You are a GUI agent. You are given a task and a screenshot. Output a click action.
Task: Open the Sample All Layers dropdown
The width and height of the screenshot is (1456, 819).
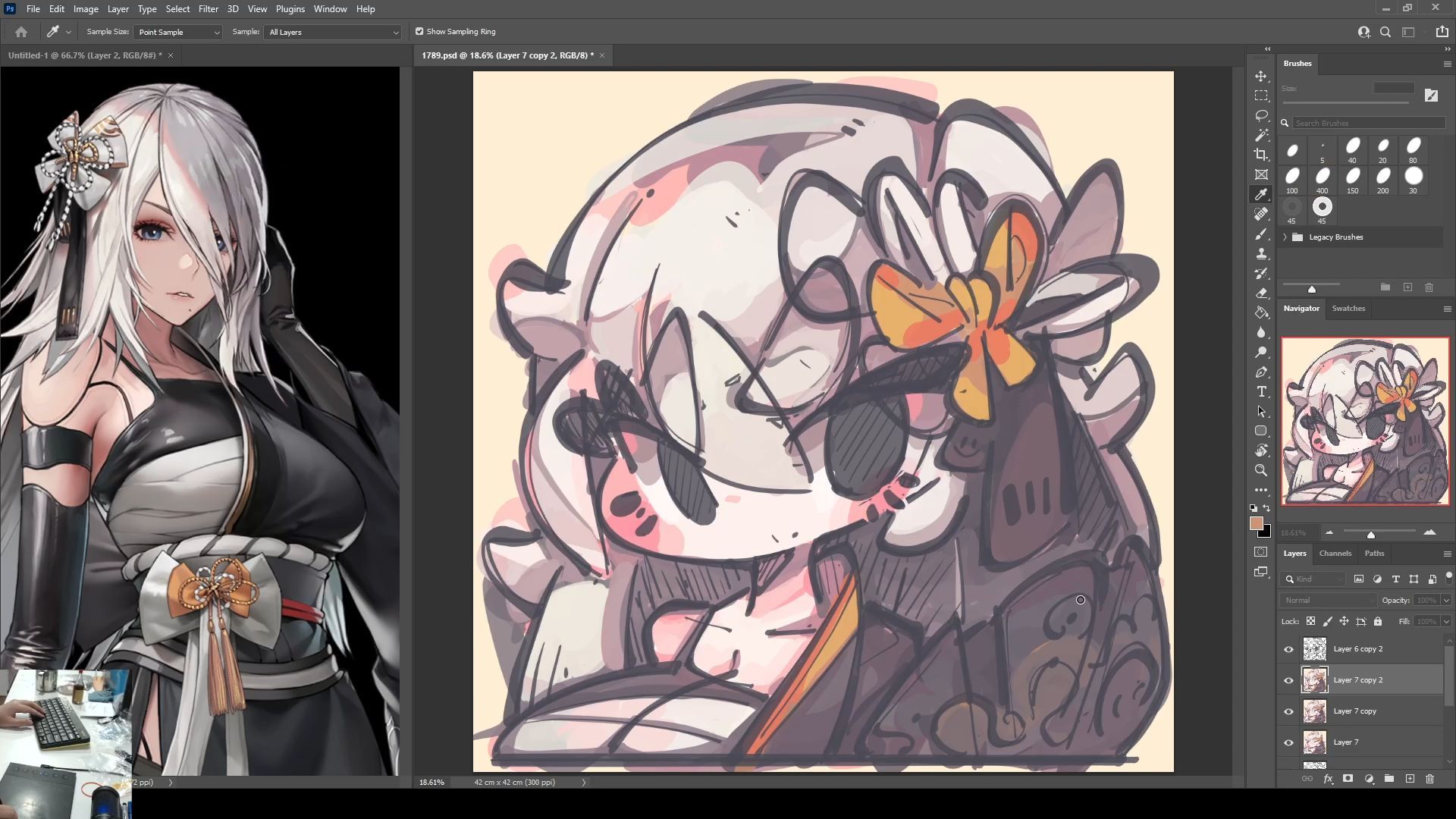pyautogui.click(x=332, y=32)
